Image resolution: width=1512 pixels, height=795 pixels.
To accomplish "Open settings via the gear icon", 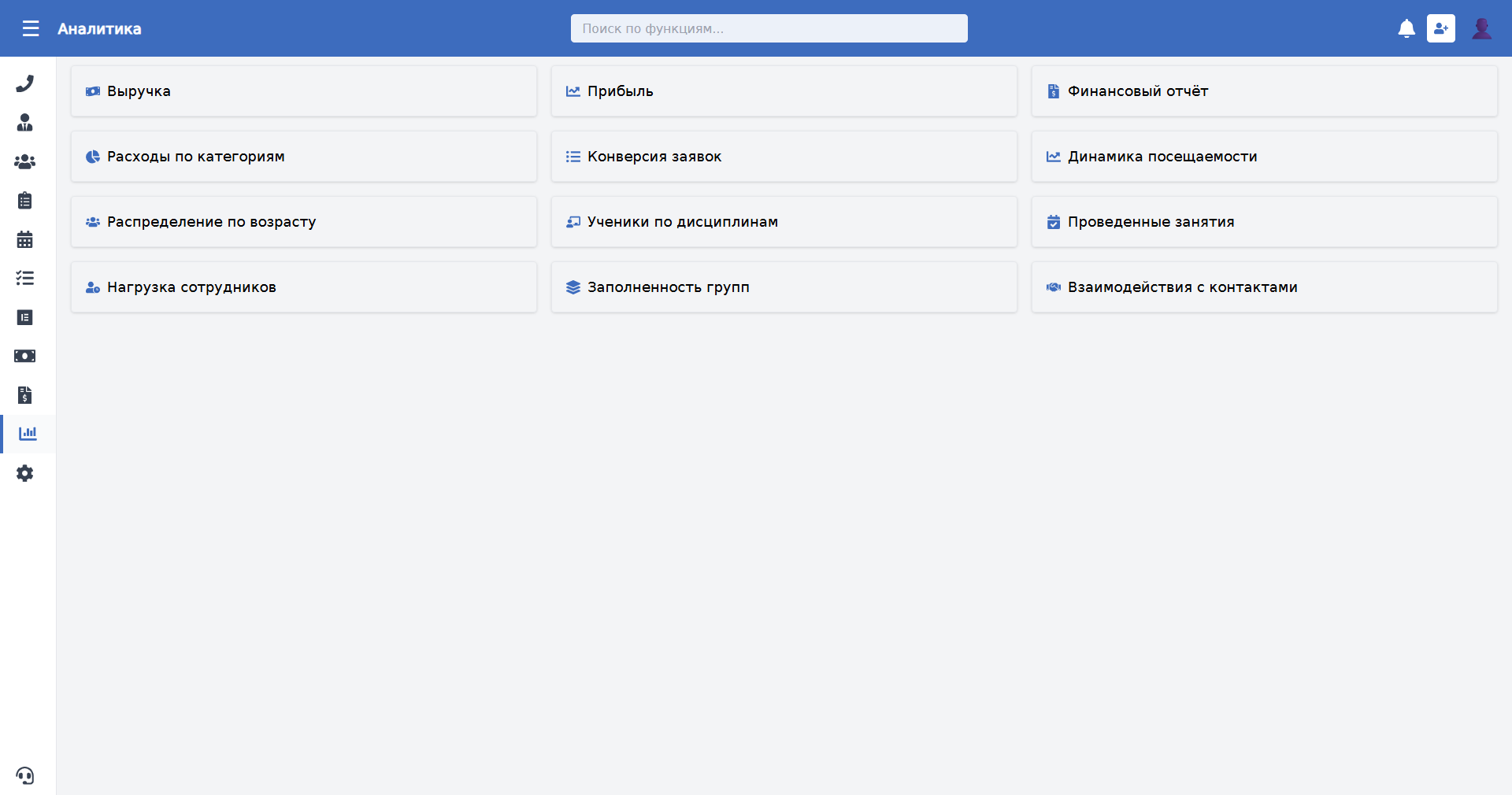I will point(25,473).
